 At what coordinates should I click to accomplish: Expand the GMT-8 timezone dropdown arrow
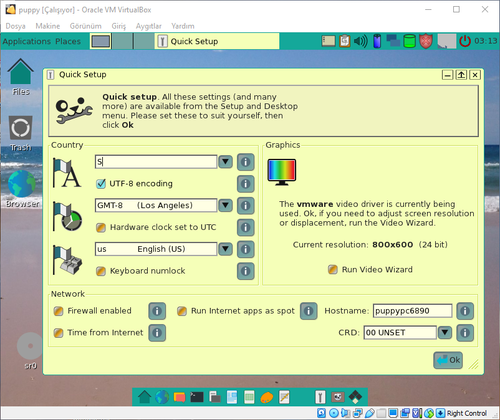225,205
